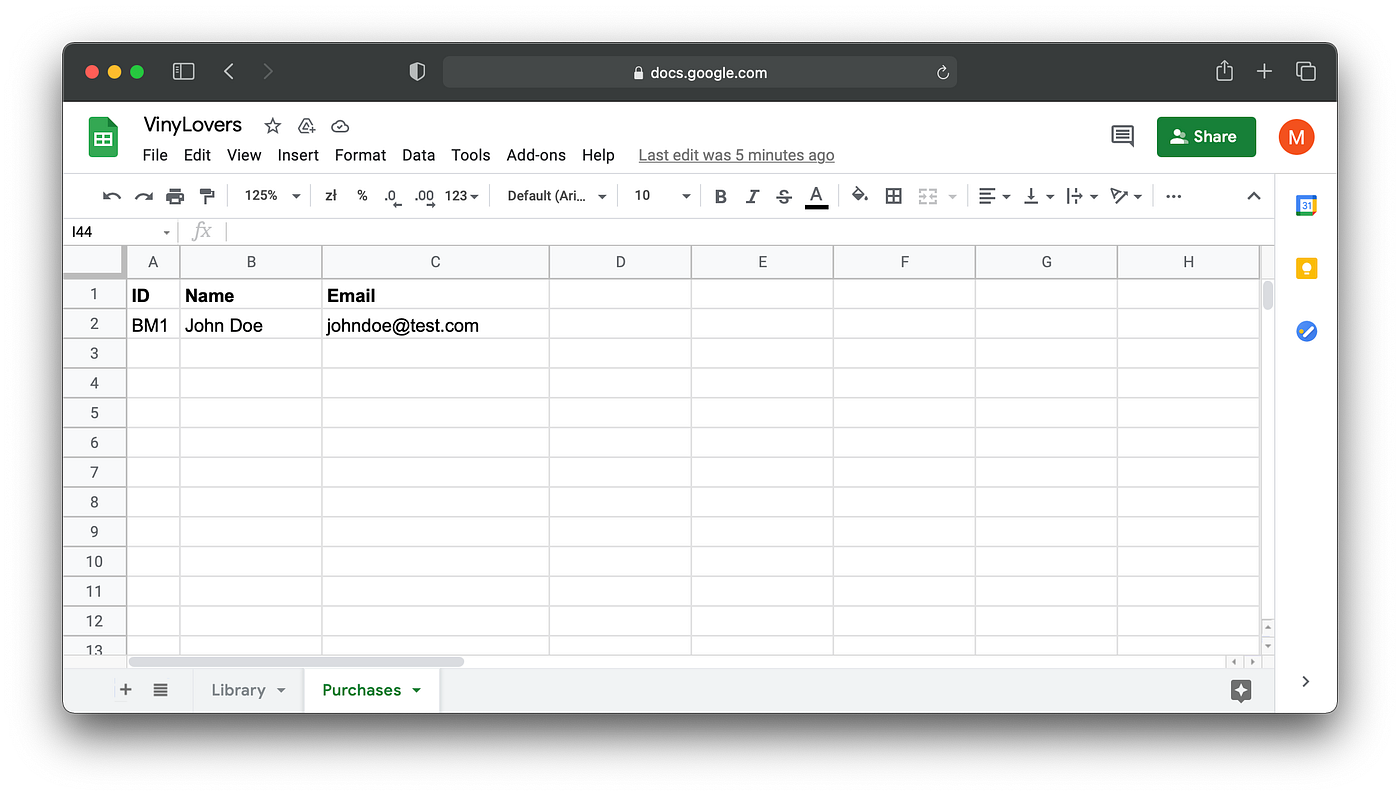Apply borders using the Borders icon
Viewport: 1400px width, 796px height.
tap(893, 196)
